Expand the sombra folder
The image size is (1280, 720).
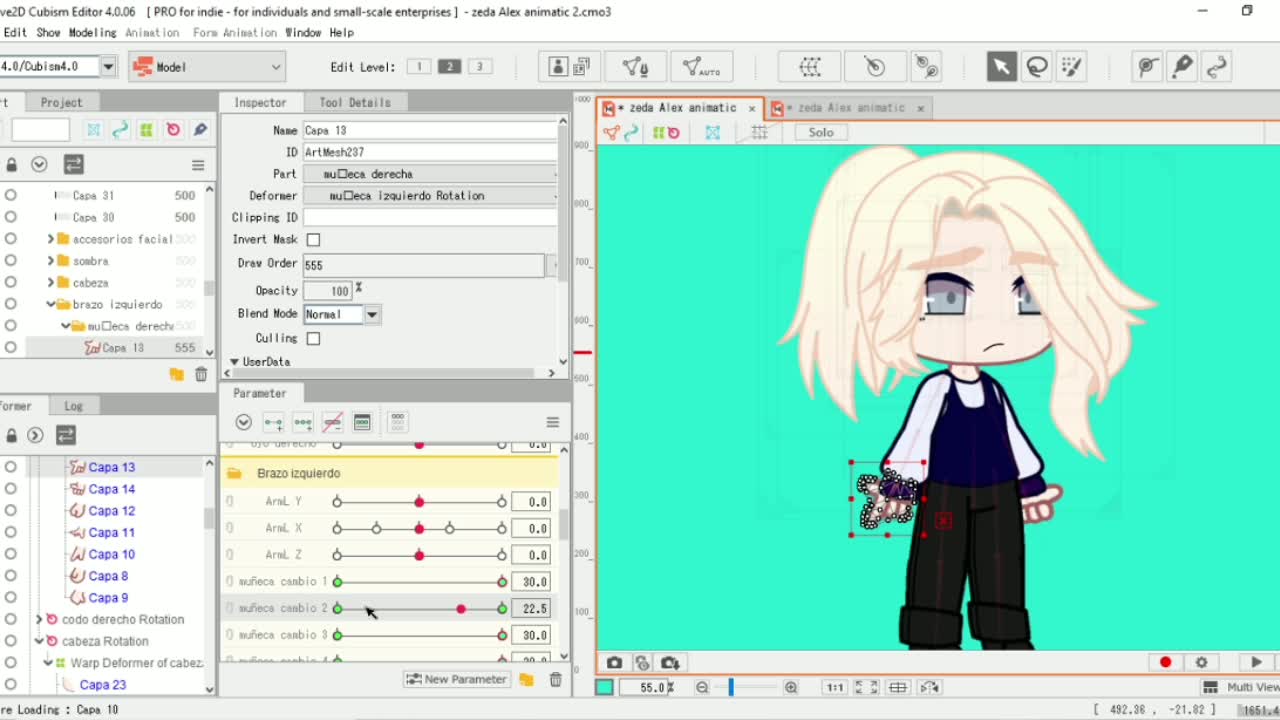click(x=51, y=261)
